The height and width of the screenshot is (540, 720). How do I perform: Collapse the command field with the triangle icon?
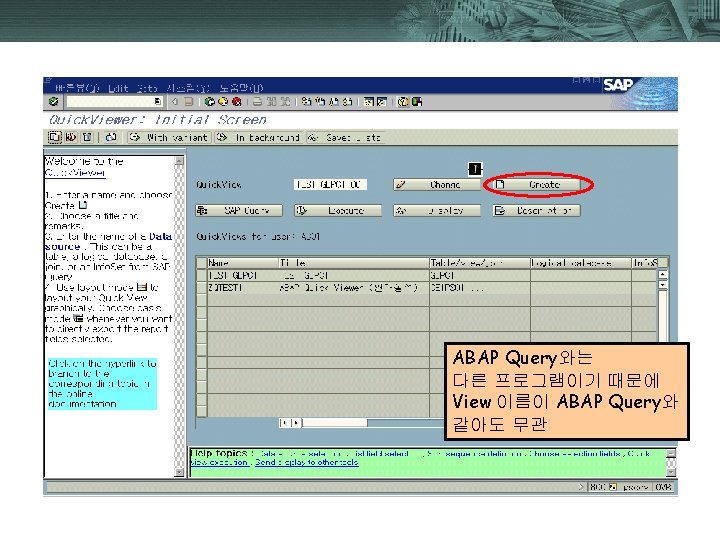[175, 101]
